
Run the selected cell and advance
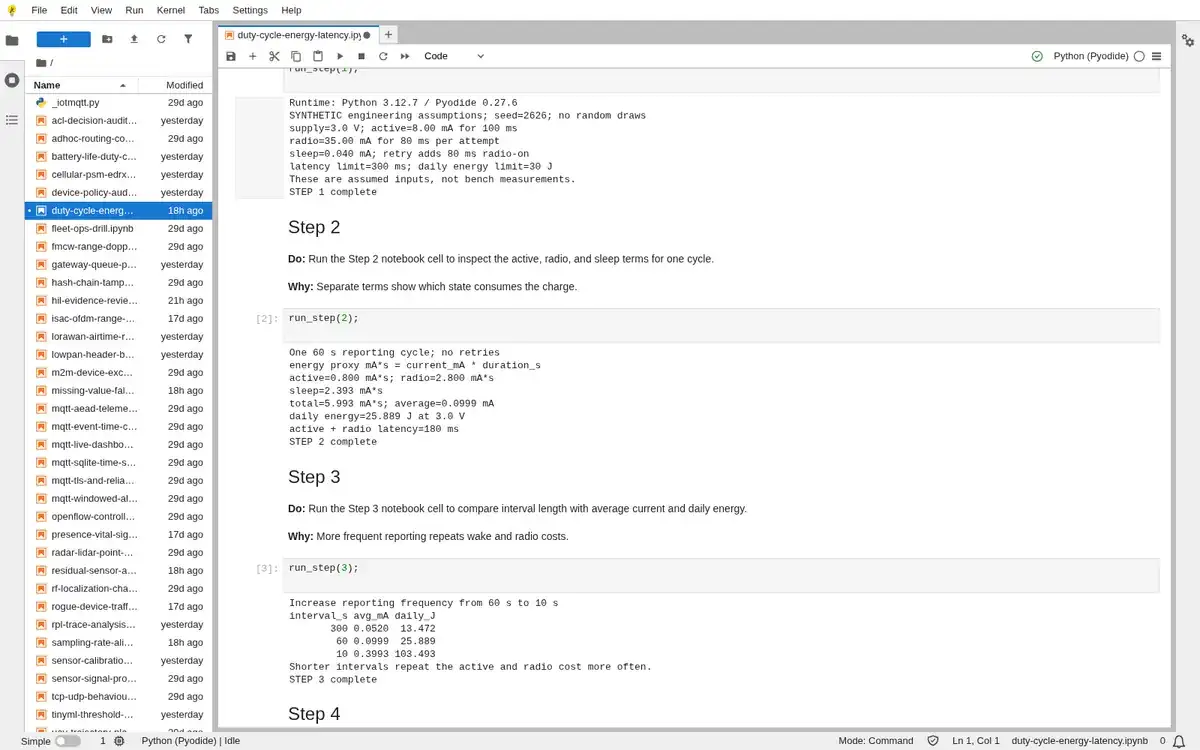point(340,56)
